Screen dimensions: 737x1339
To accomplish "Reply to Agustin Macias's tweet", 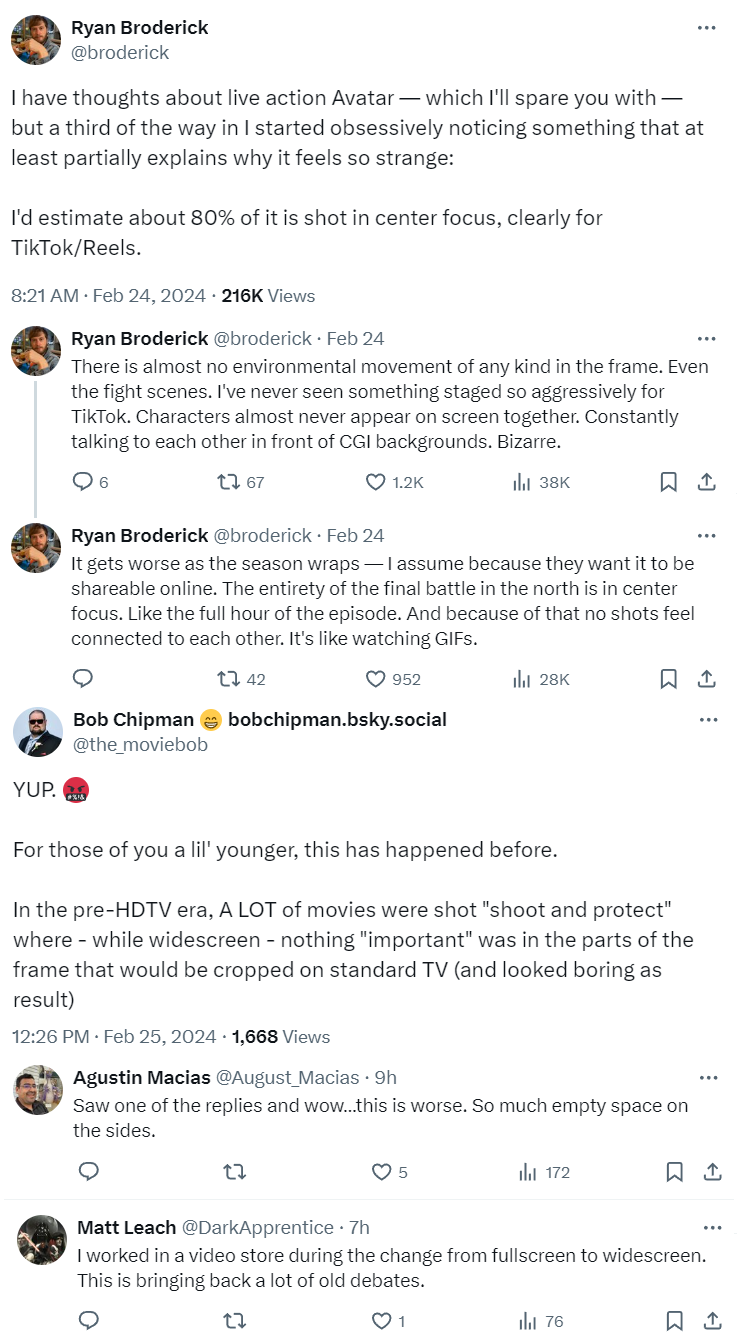I will 88,1171.
